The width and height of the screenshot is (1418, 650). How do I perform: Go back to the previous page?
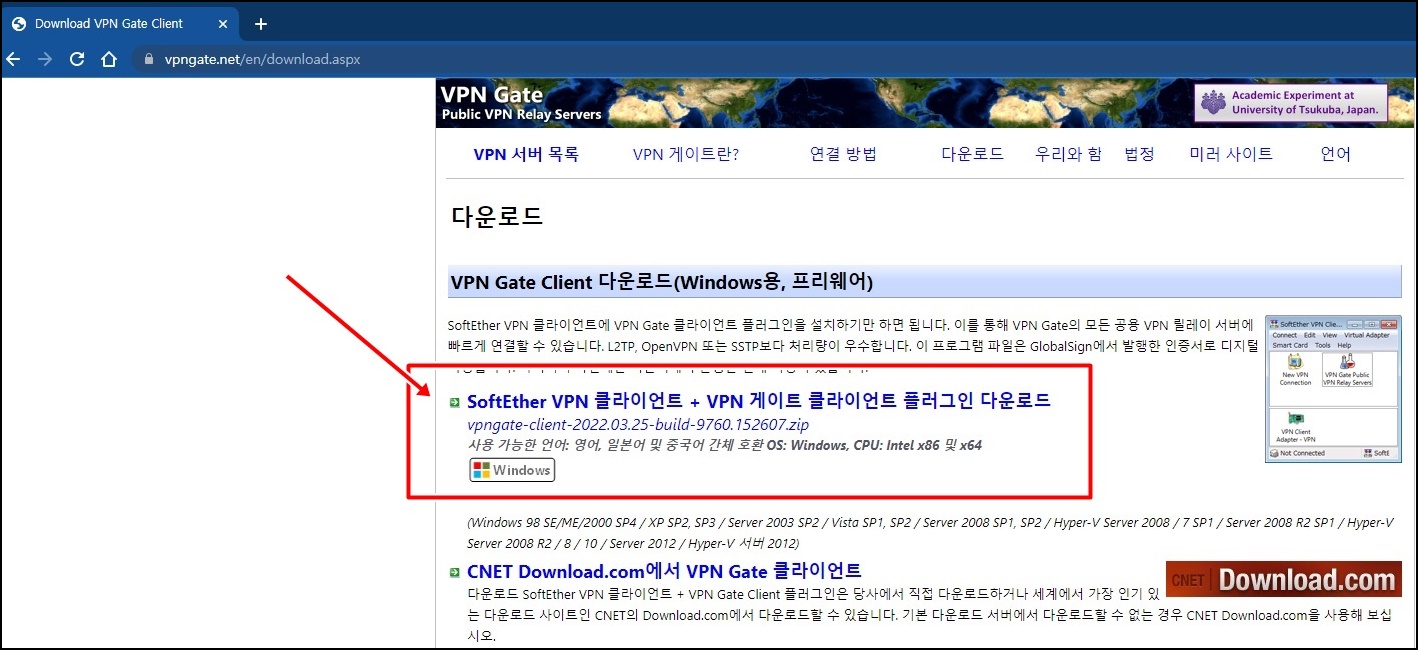point(14,59)
